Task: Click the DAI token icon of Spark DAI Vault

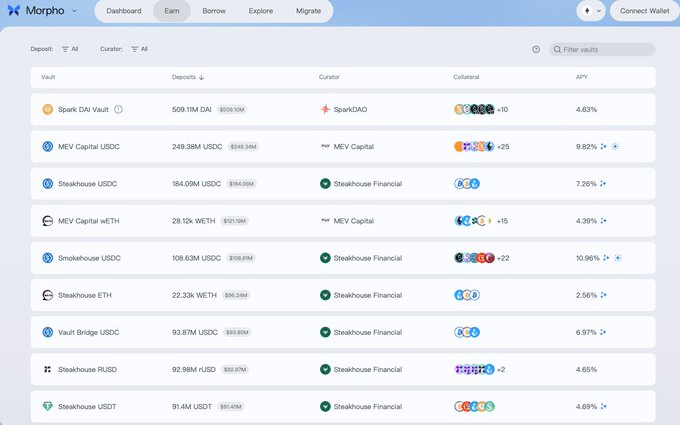Action: click(x=47, y=109)
